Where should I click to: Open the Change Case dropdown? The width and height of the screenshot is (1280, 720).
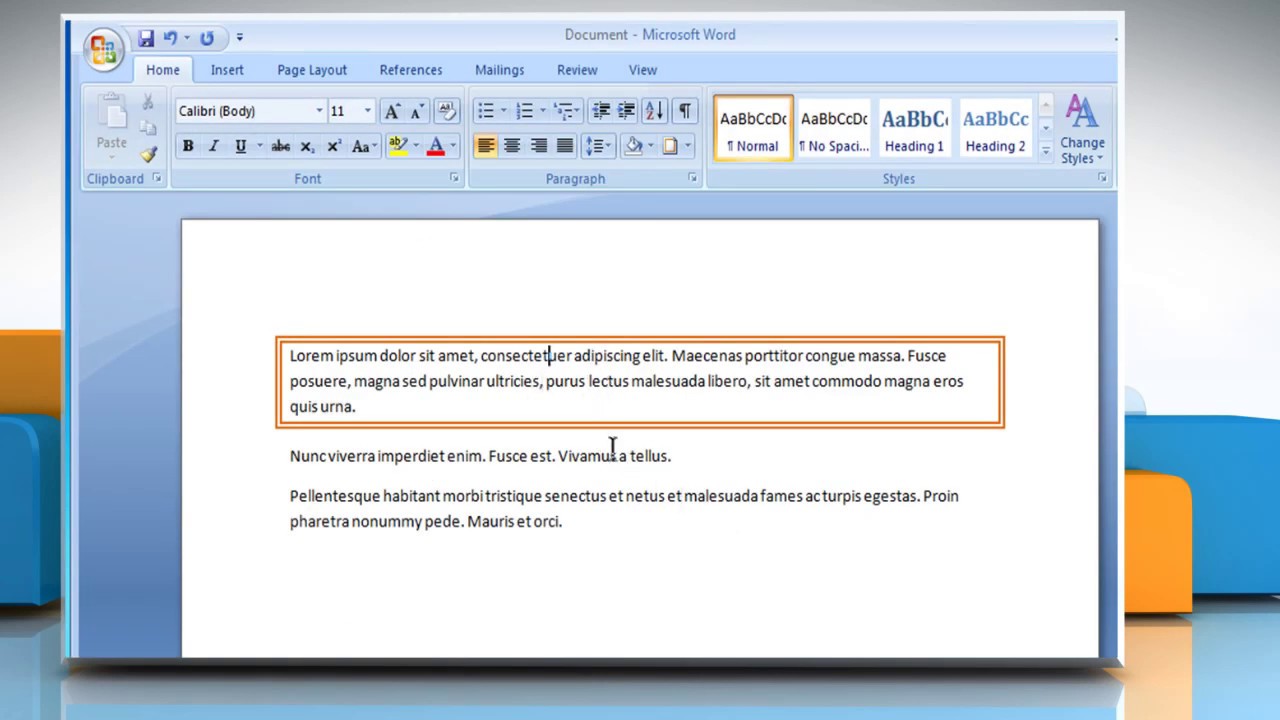(364, 146)
